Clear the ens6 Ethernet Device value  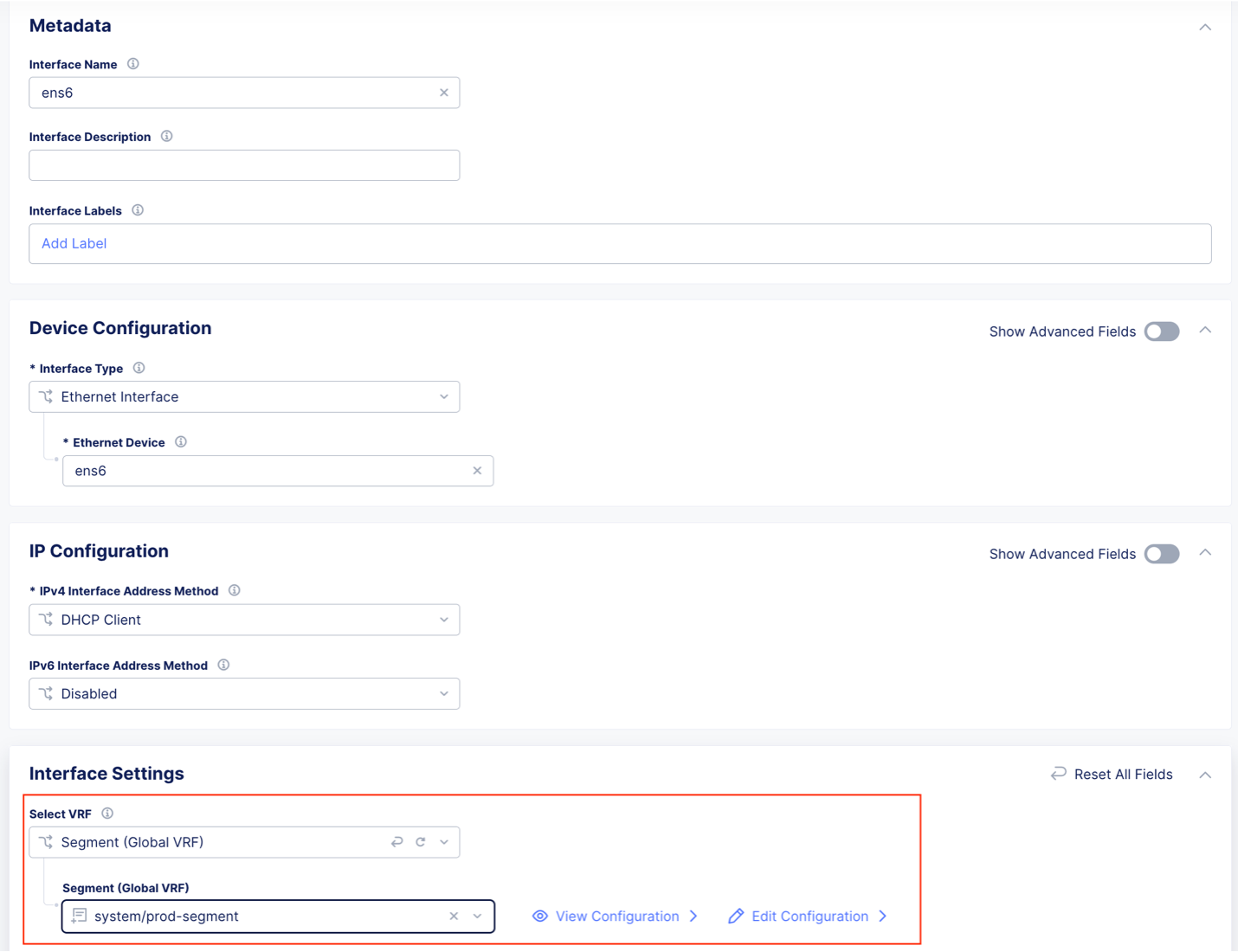[477, 470]
